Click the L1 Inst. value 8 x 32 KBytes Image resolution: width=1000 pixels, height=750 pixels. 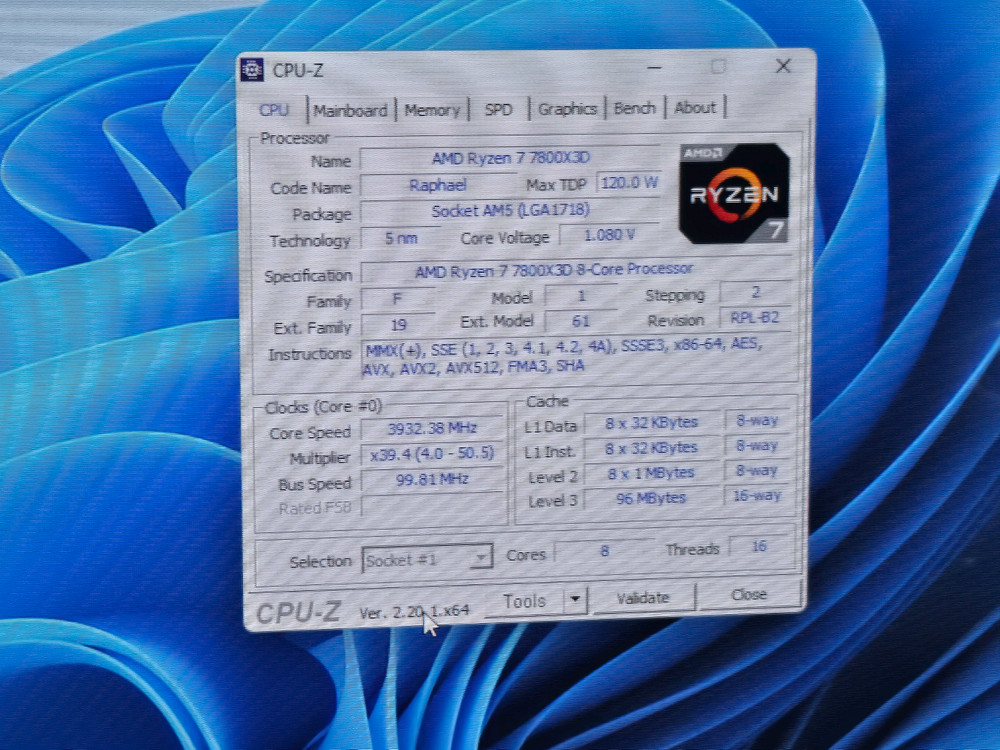coord(651,448)
